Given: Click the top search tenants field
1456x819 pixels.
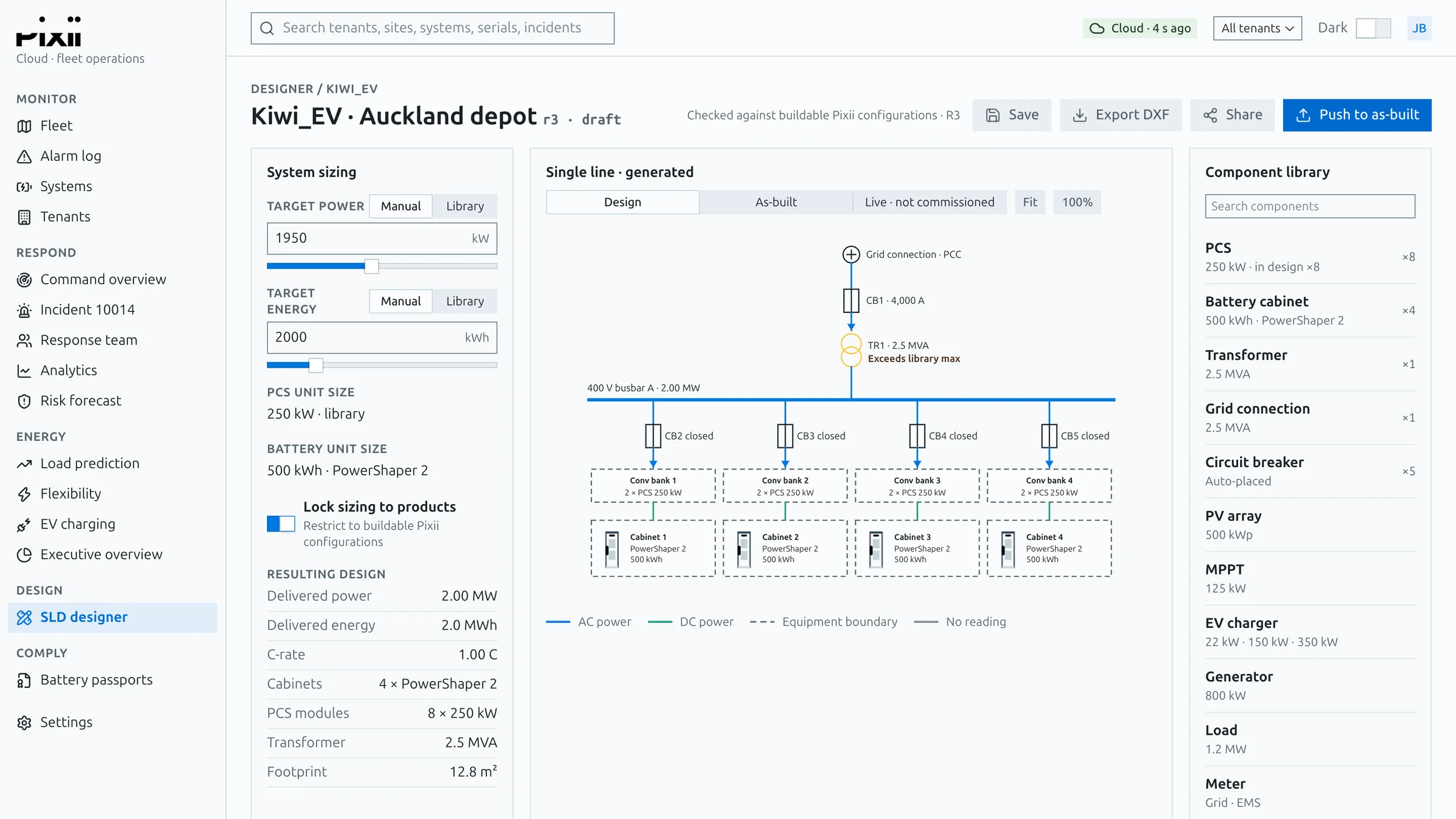Looking at the screenshot, I should [433, 28].
